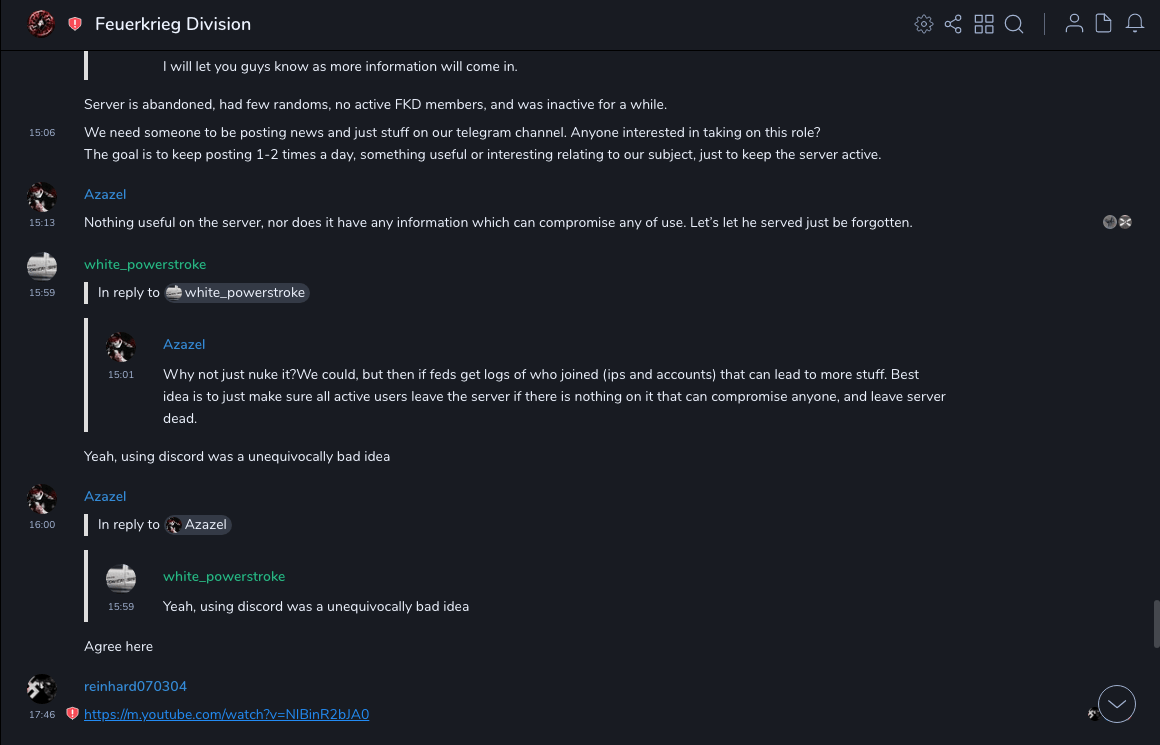Viewport: 1160px width, 745px height.
Task: Open the grid view icon
Action: coord(984,24)
